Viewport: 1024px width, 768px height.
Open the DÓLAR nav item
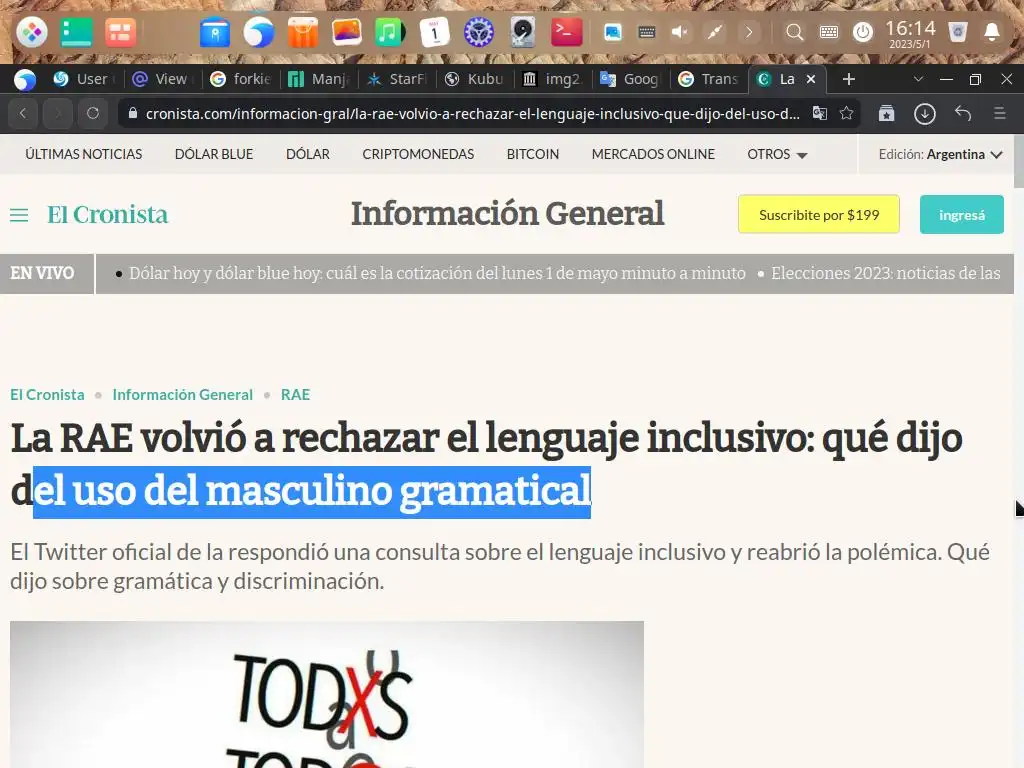pyautogui.click(x=308, y=154)
